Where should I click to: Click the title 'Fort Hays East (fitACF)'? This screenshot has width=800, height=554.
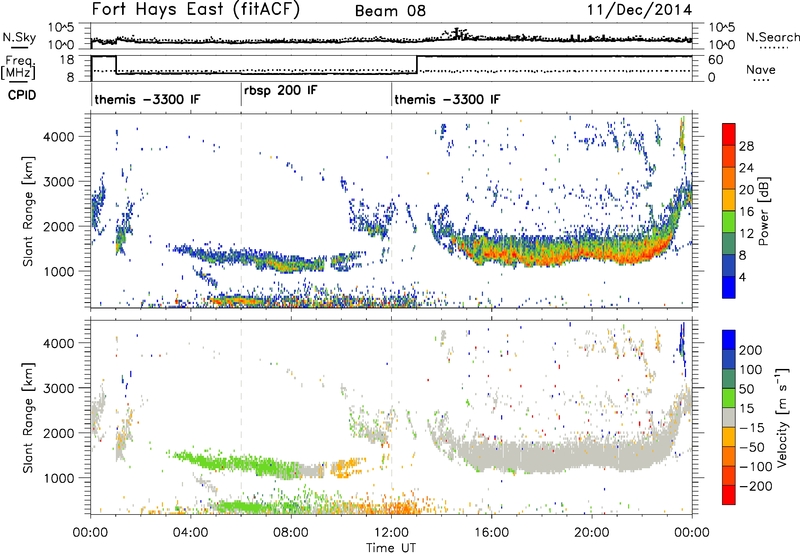coord(195,9)
